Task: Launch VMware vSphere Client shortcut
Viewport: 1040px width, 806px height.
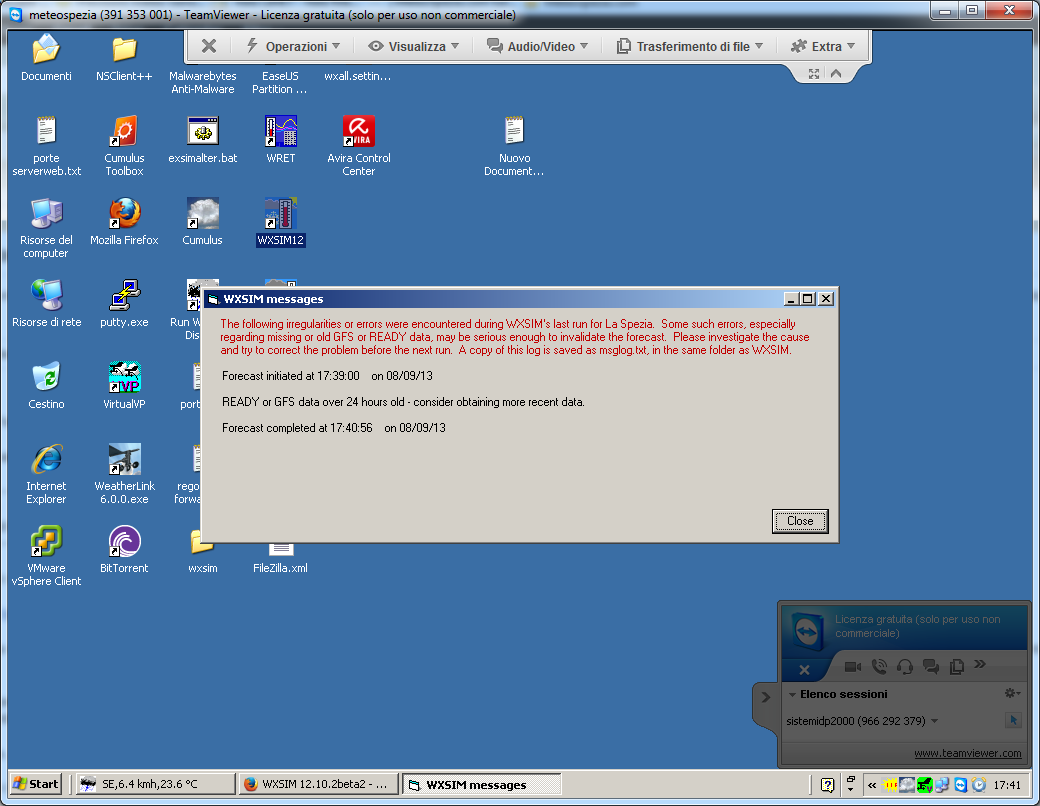Action: click(46, 542)
